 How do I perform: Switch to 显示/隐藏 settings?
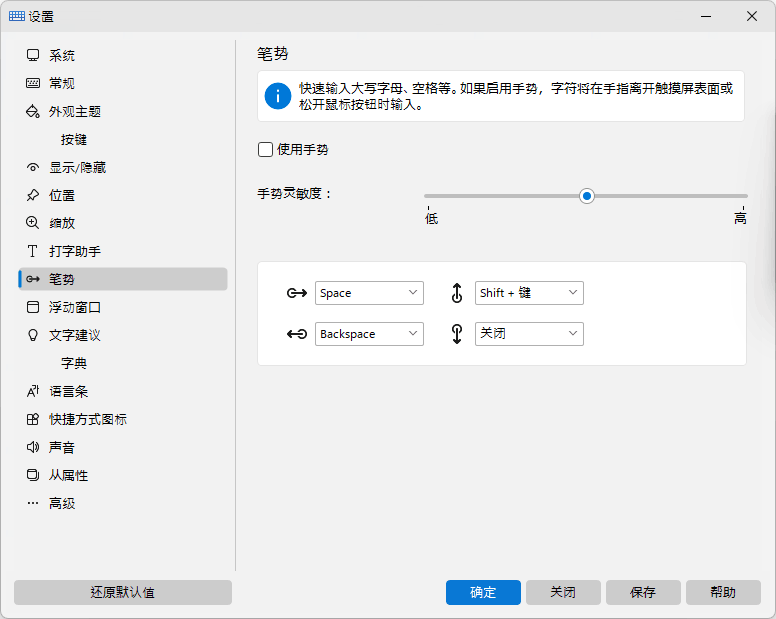coord(123,168)
